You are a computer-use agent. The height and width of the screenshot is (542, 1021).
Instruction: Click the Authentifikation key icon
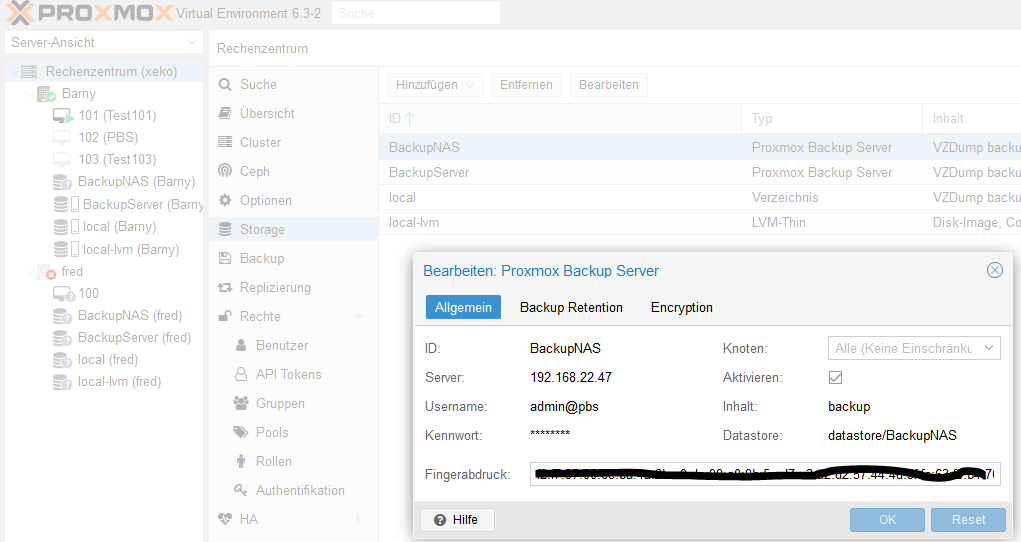pos(241,490)
